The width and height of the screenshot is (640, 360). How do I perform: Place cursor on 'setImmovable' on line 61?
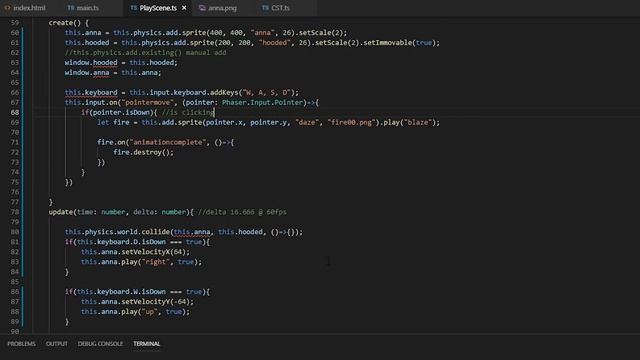(387, 42)
